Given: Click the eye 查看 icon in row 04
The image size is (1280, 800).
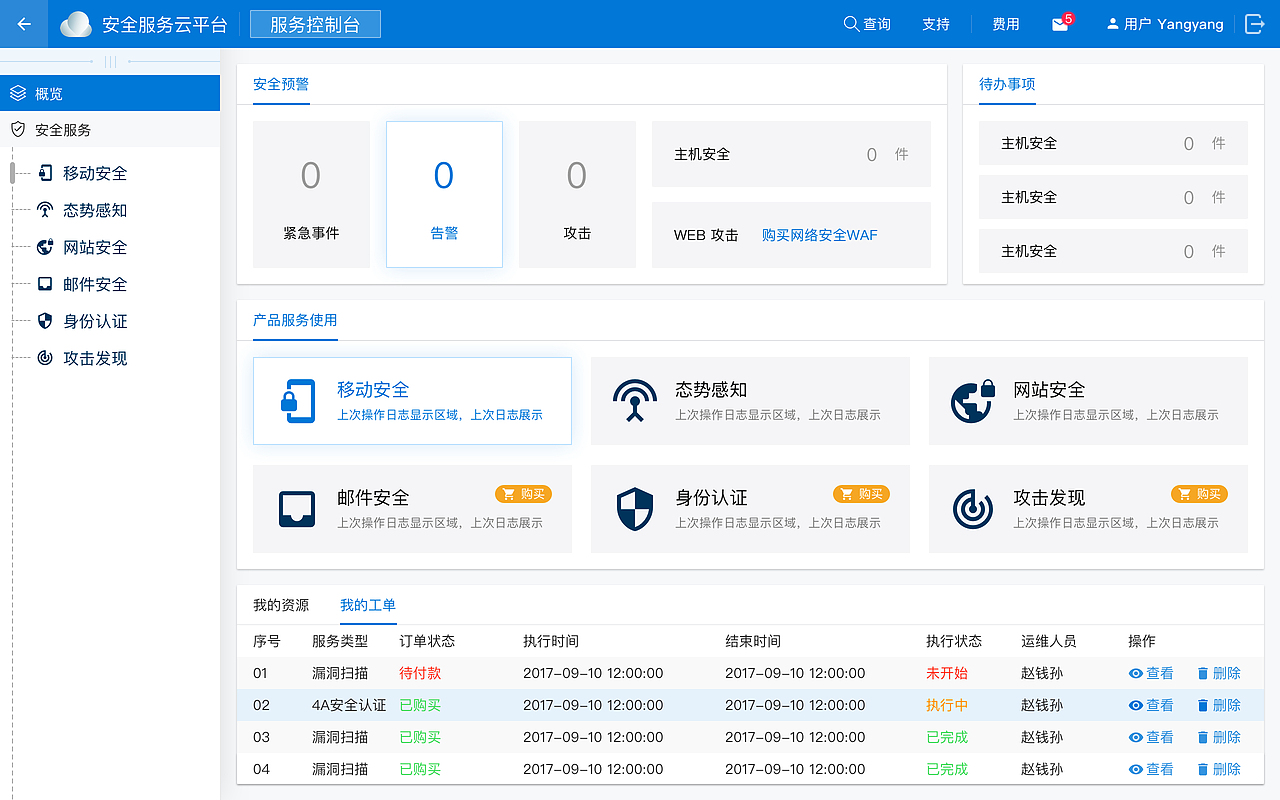Looking at the screenshot, I should click(1136, 769).
